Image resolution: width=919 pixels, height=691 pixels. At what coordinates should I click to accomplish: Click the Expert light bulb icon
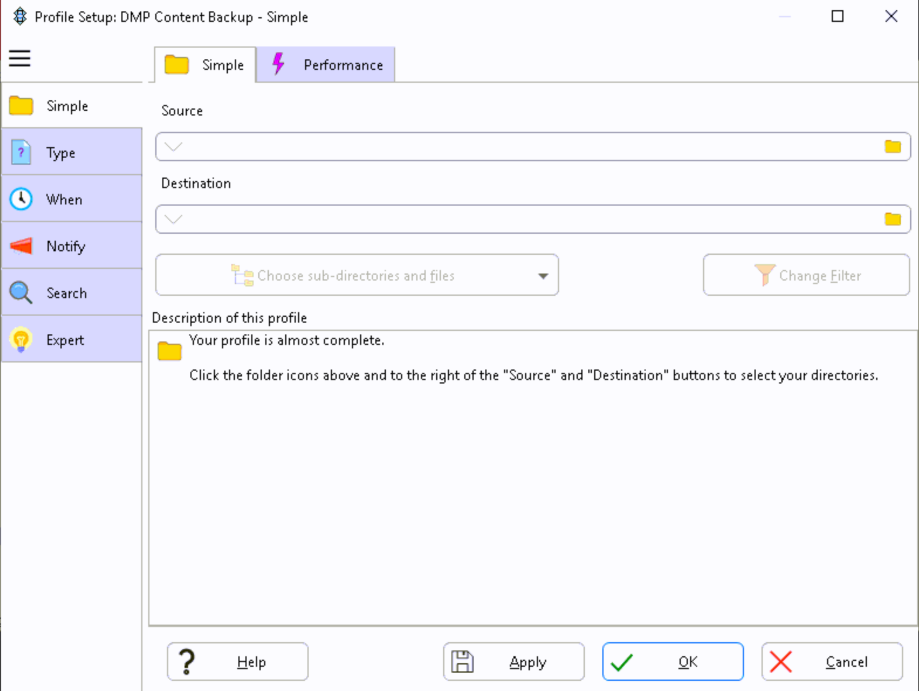(21, 340)
